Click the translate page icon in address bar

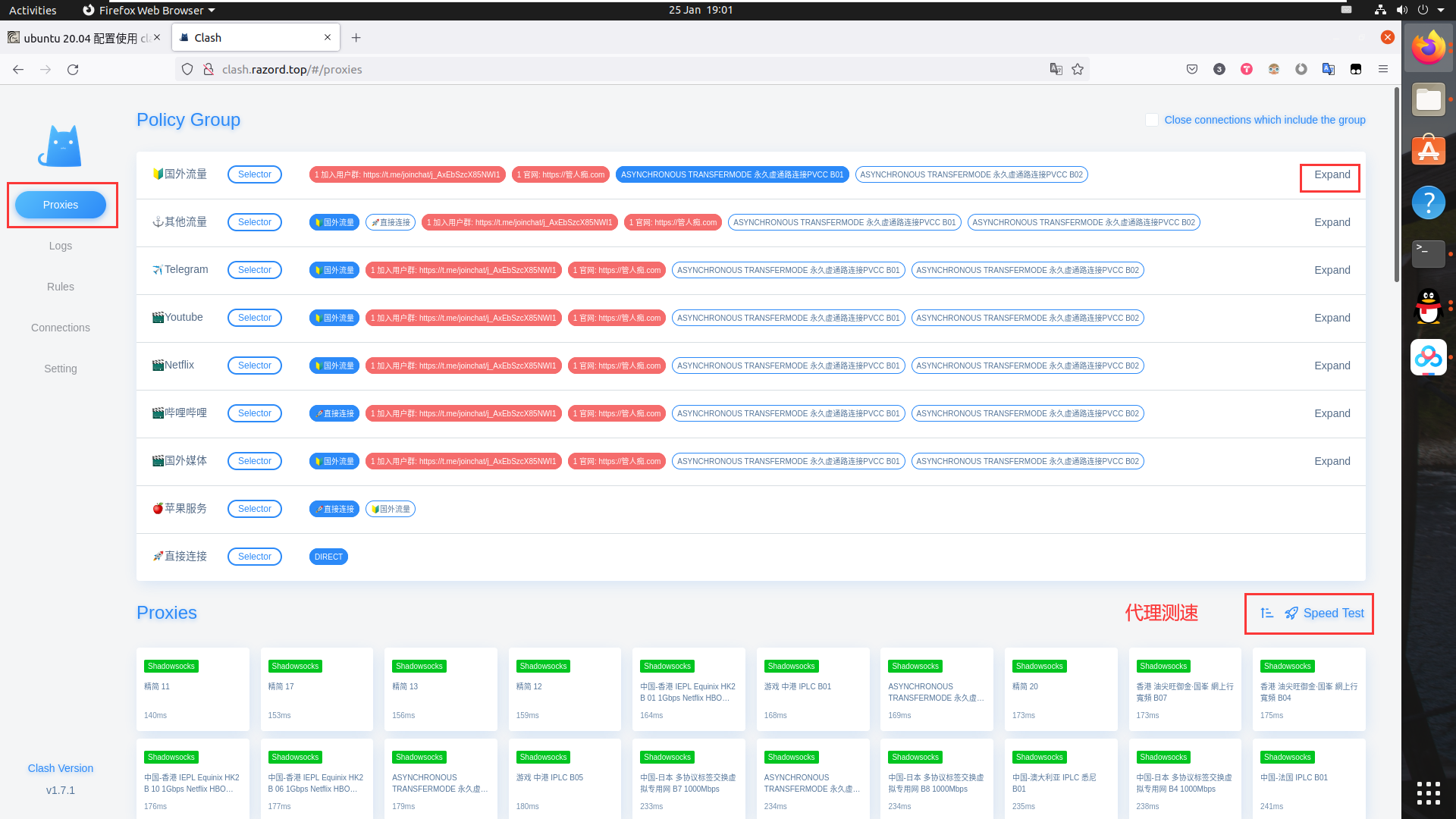pyautogui.click(x=1056, y=69)
